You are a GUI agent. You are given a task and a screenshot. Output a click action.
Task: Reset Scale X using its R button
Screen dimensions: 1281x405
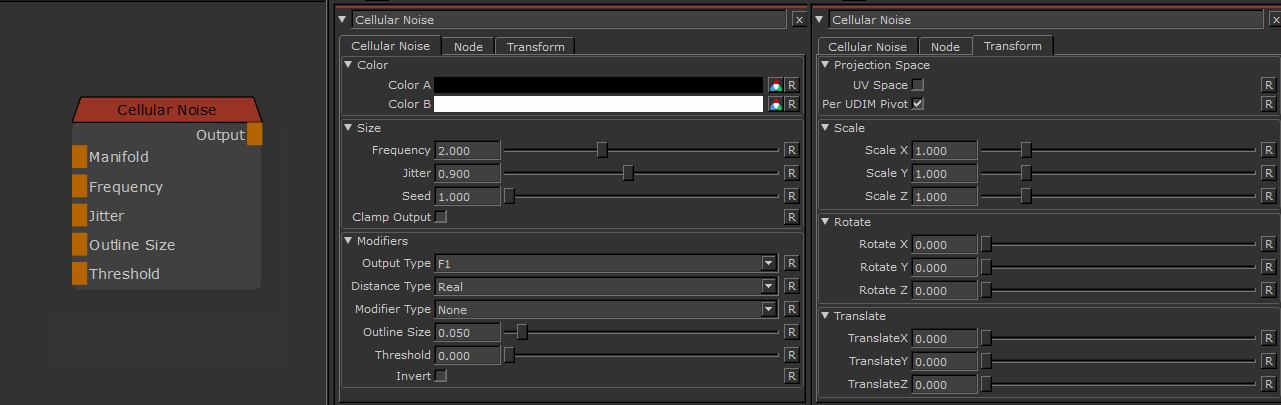(x=1269, y=150)
